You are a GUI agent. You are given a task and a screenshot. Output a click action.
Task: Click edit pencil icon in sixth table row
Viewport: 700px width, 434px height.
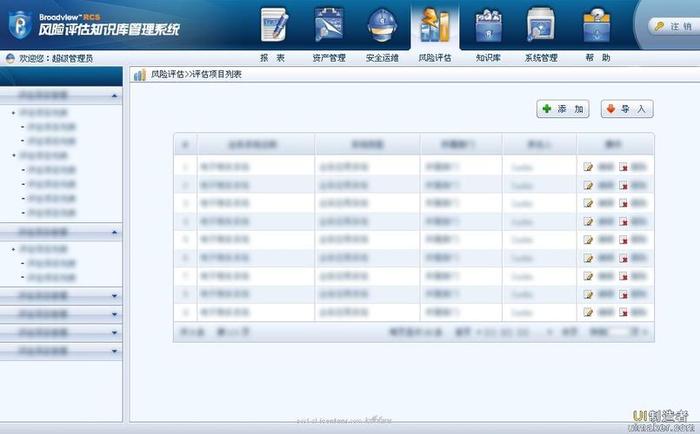click(588, 258)
